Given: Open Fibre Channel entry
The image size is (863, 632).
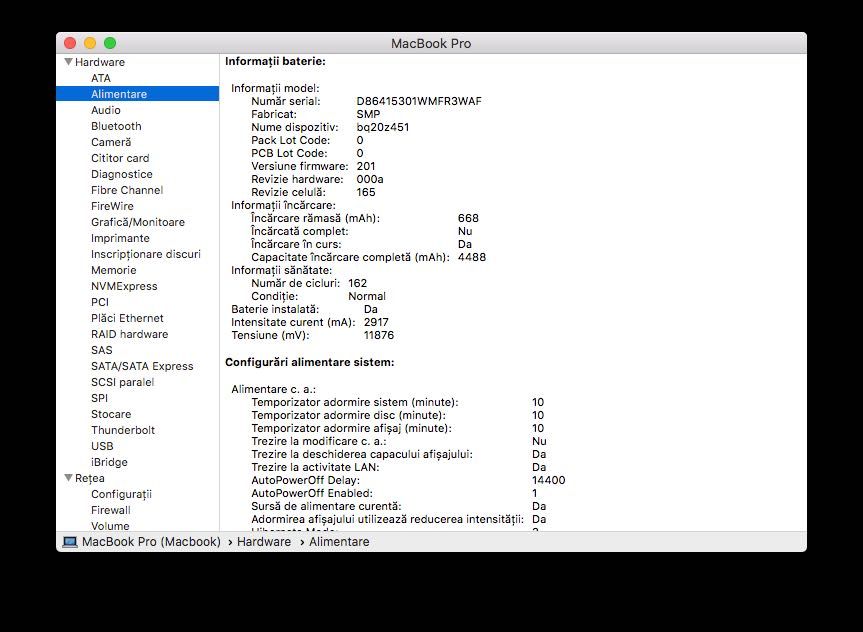Looking at the screenshot, I should pos(127,190).
